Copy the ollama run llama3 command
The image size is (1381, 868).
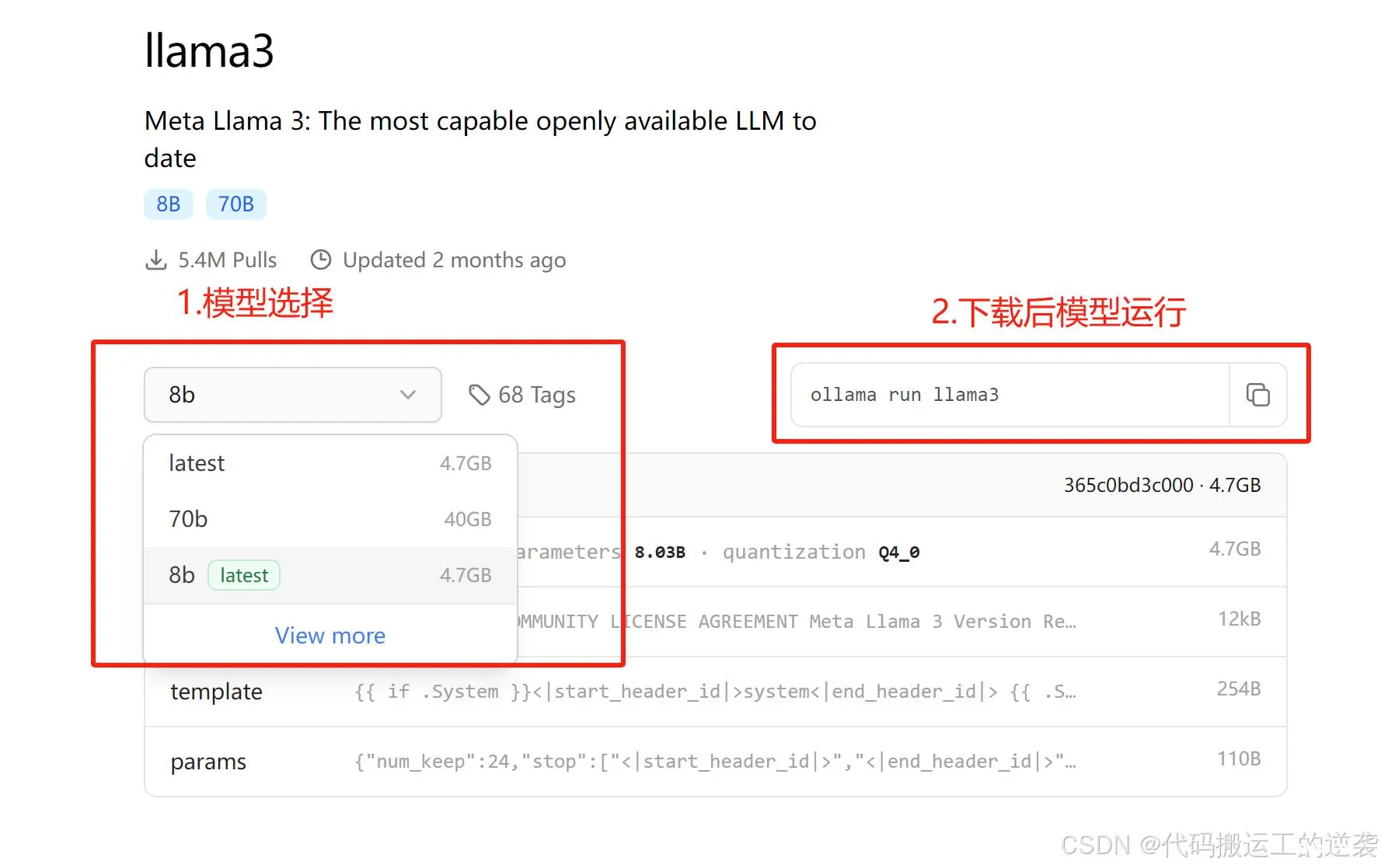coord(1257,395)
